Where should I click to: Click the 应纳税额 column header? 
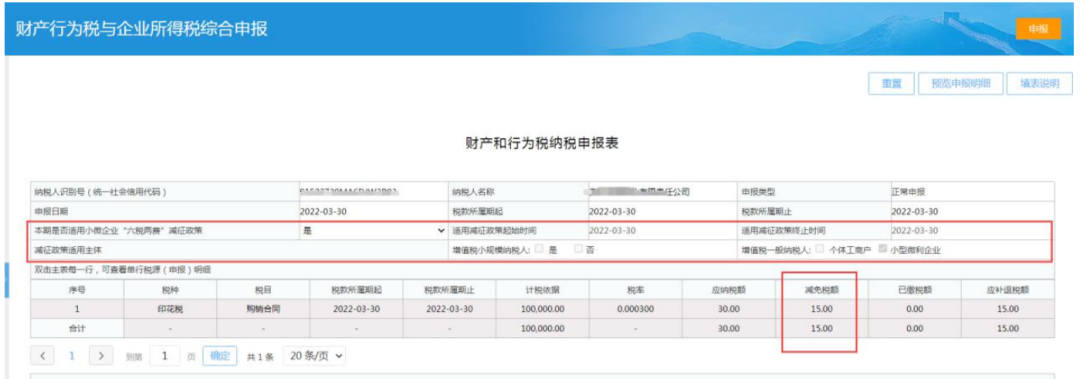728,290
